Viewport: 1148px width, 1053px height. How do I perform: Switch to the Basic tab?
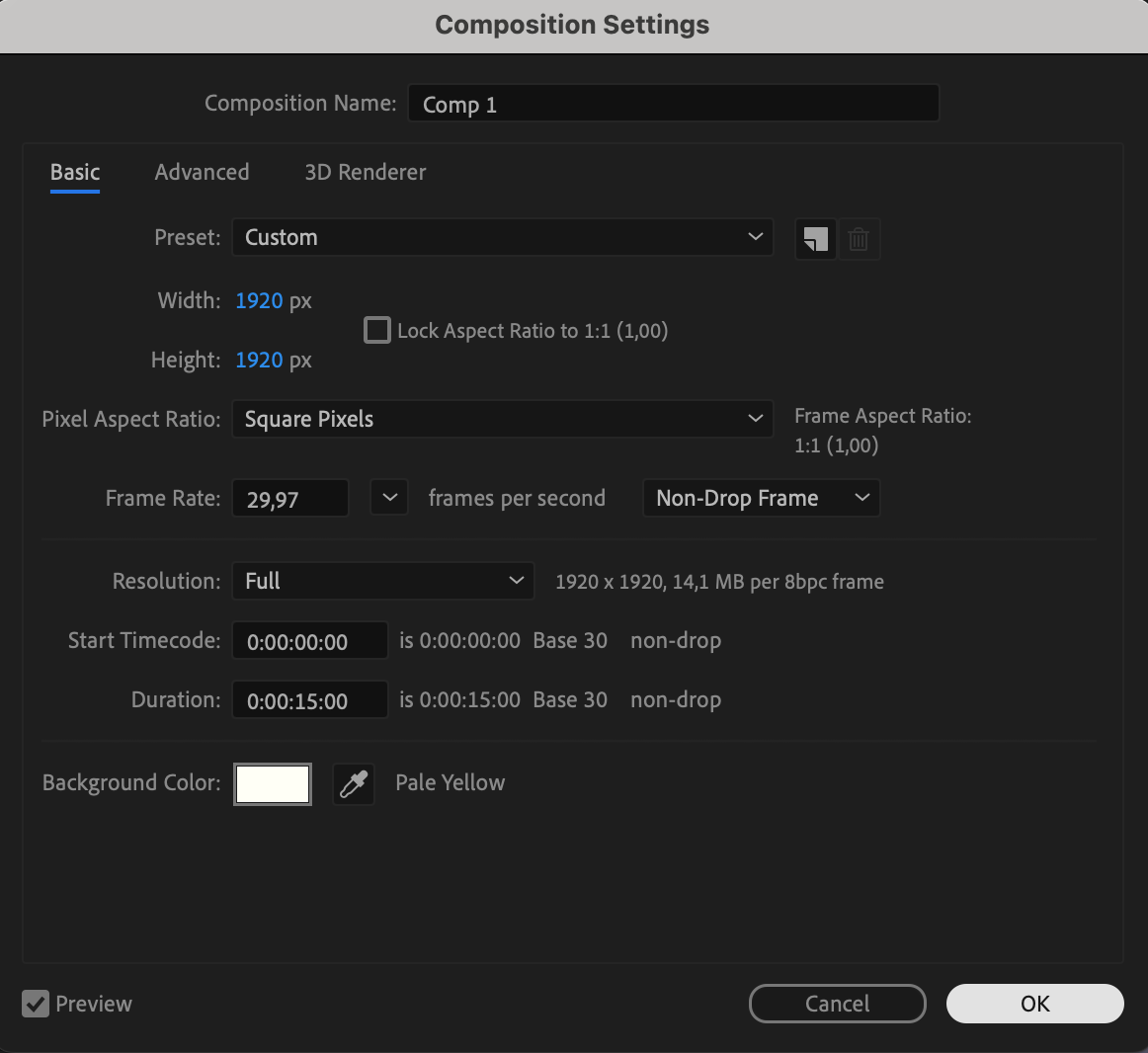point(75,172)
